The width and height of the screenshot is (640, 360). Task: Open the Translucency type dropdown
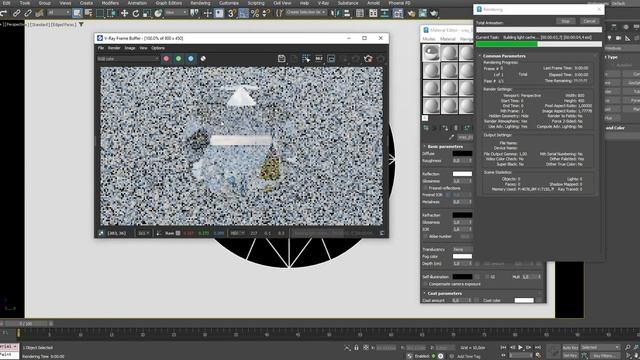pyautogui.click(x=462, y=249)
